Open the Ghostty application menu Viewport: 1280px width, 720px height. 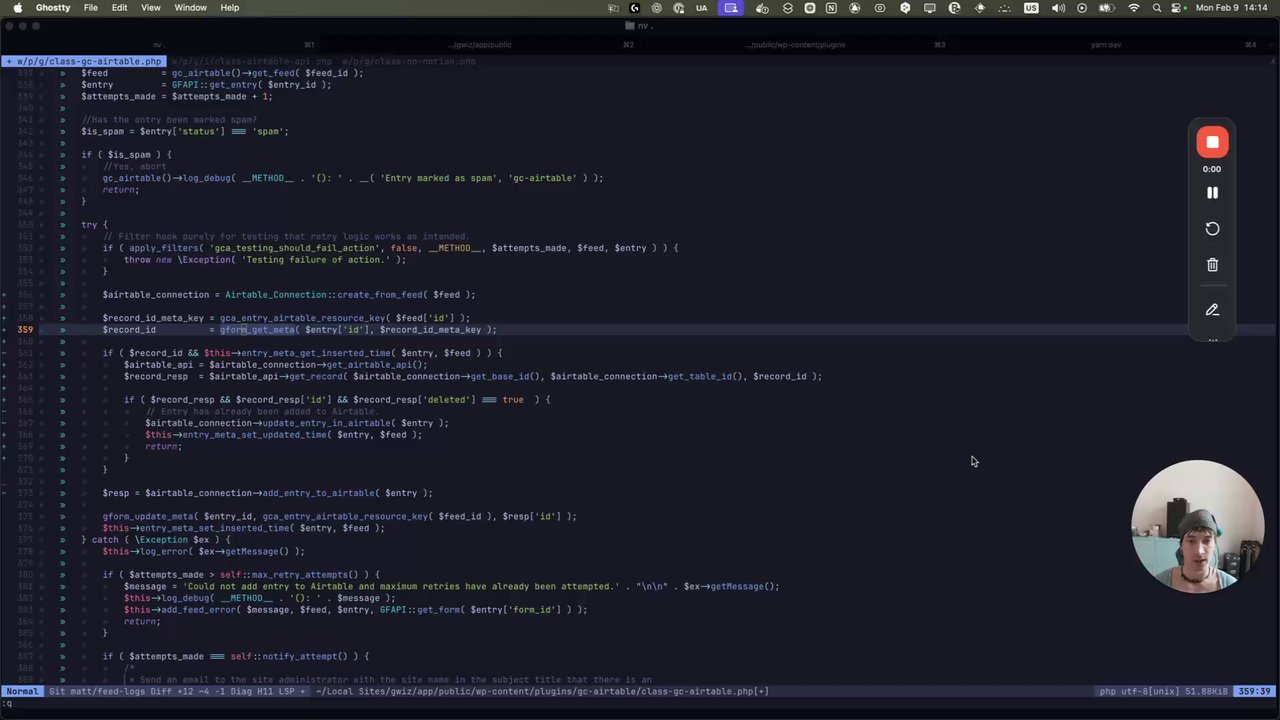(53, 8)
